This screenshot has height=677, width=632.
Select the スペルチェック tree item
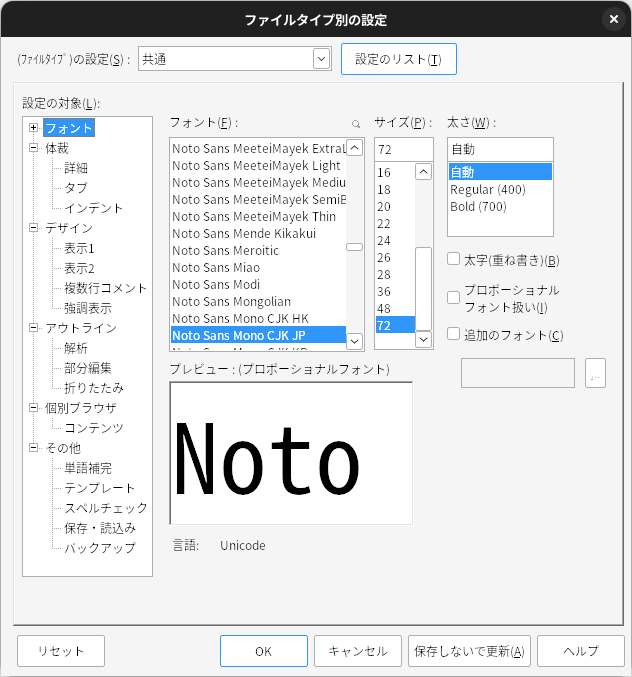[x=106, y=508]
